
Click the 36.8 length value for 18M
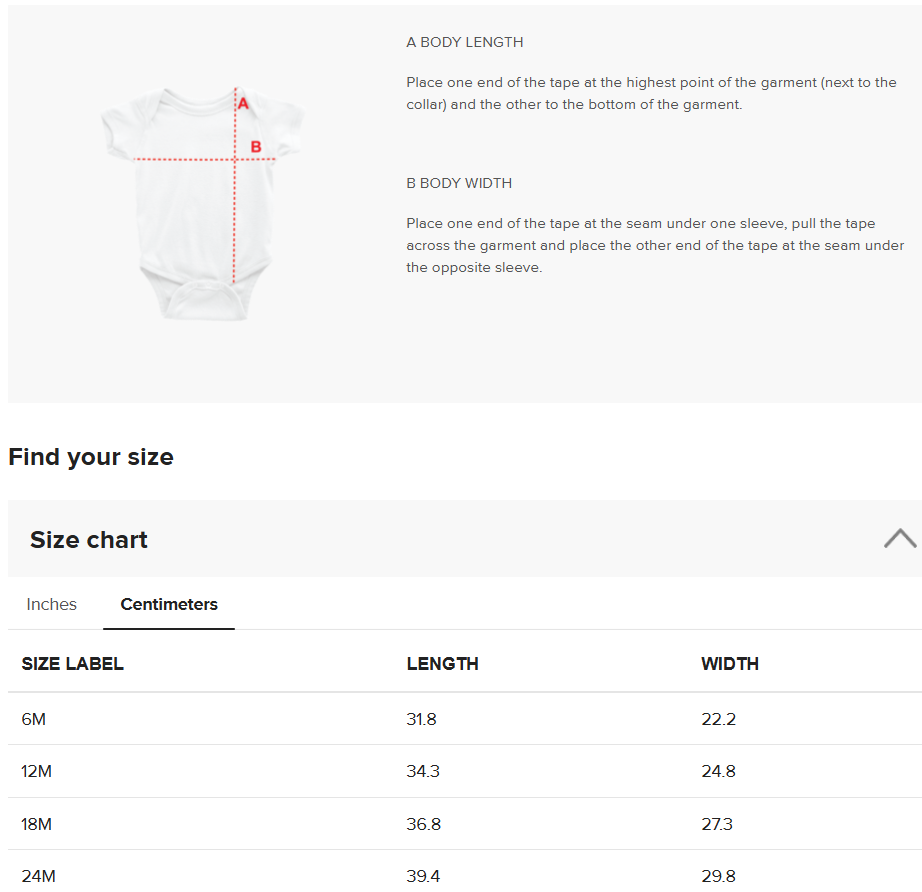click(x=423, y=824)
